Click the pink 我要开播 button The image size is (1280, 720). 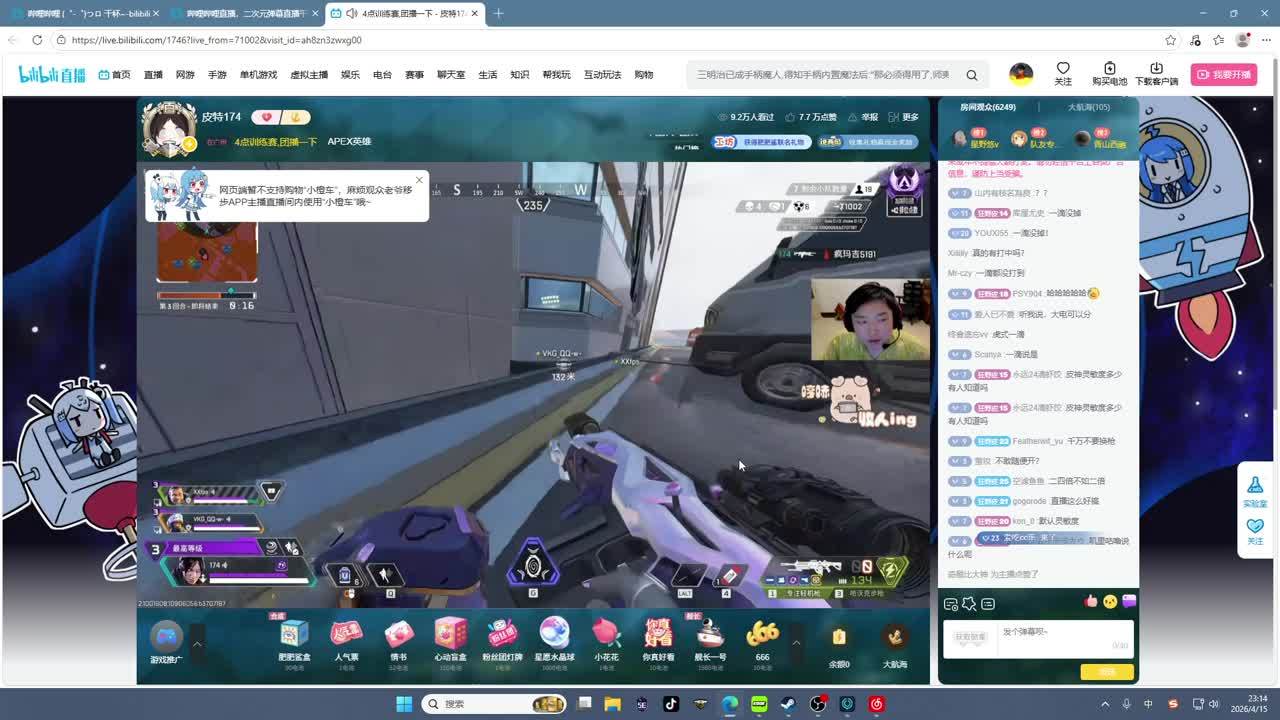pos(1224,75)
